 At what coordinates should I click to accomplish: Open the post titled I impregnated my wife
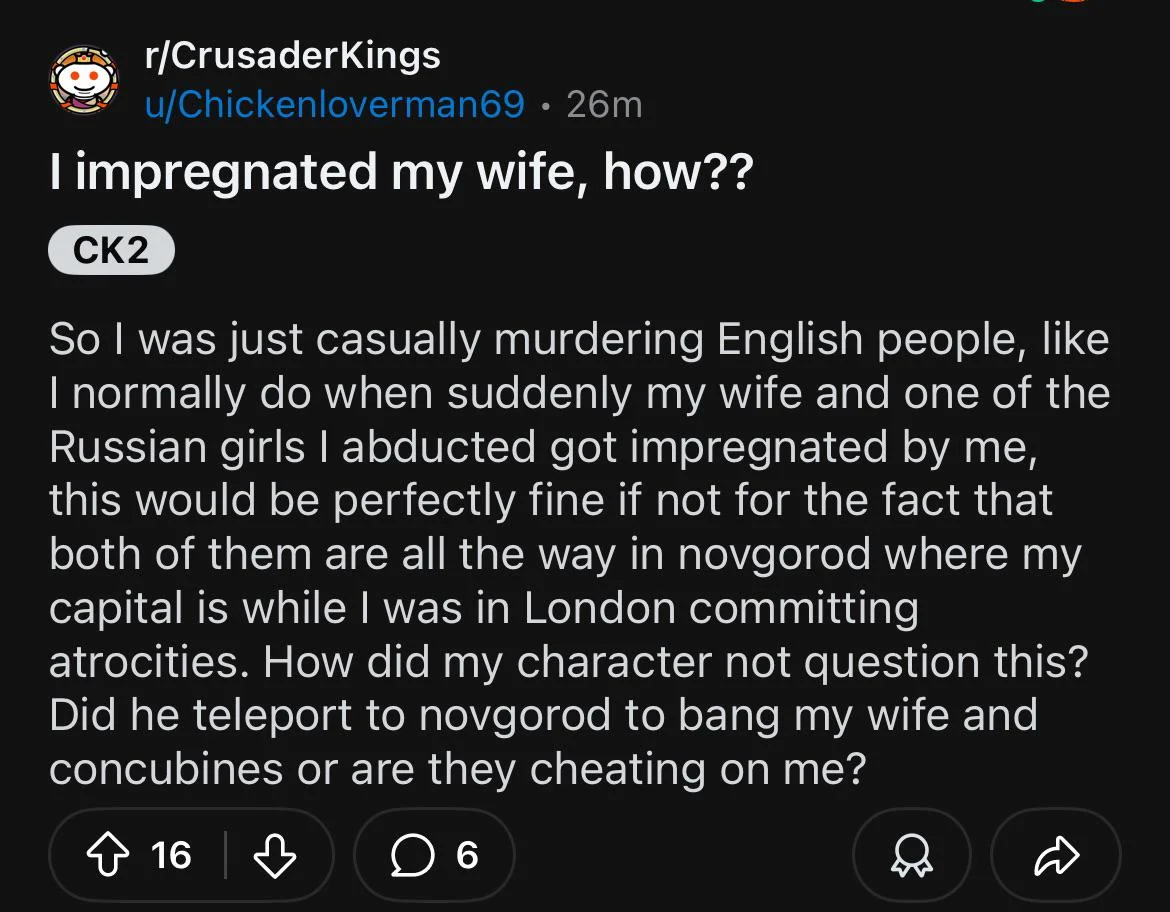(x=401, y=173)
